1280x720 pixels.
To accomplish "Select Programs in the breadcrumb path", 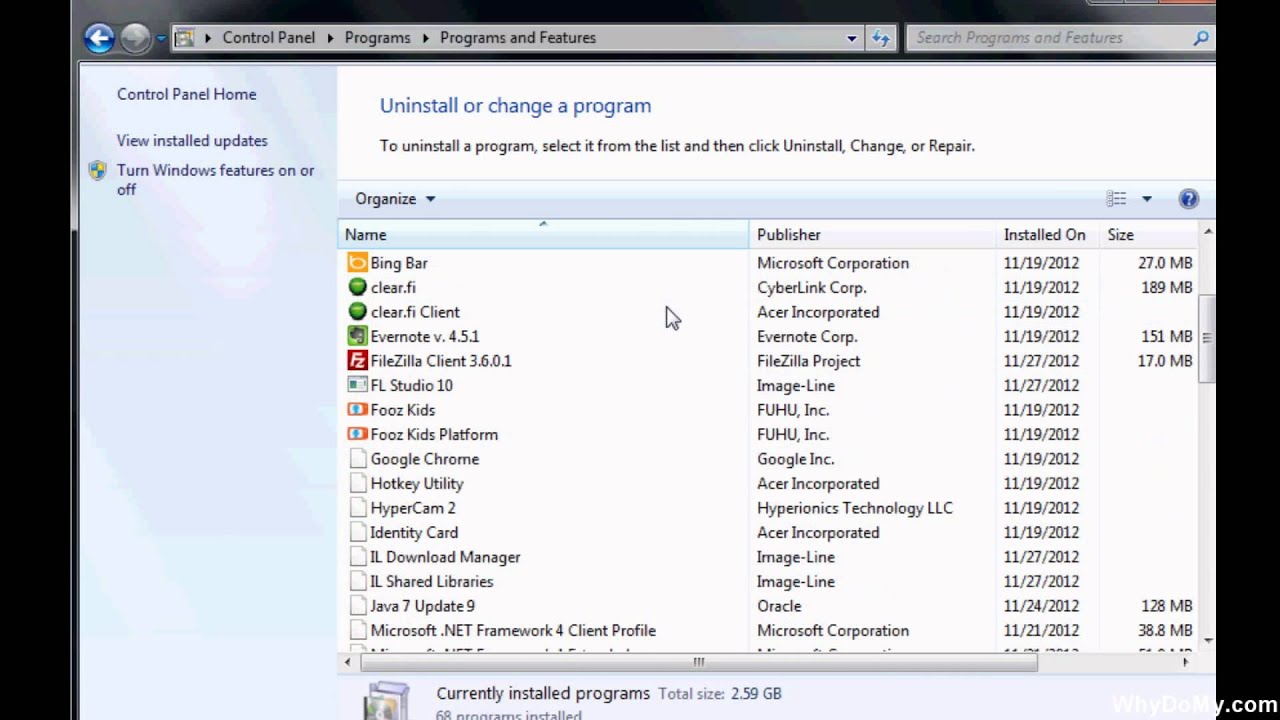I will tap(377, 38).
